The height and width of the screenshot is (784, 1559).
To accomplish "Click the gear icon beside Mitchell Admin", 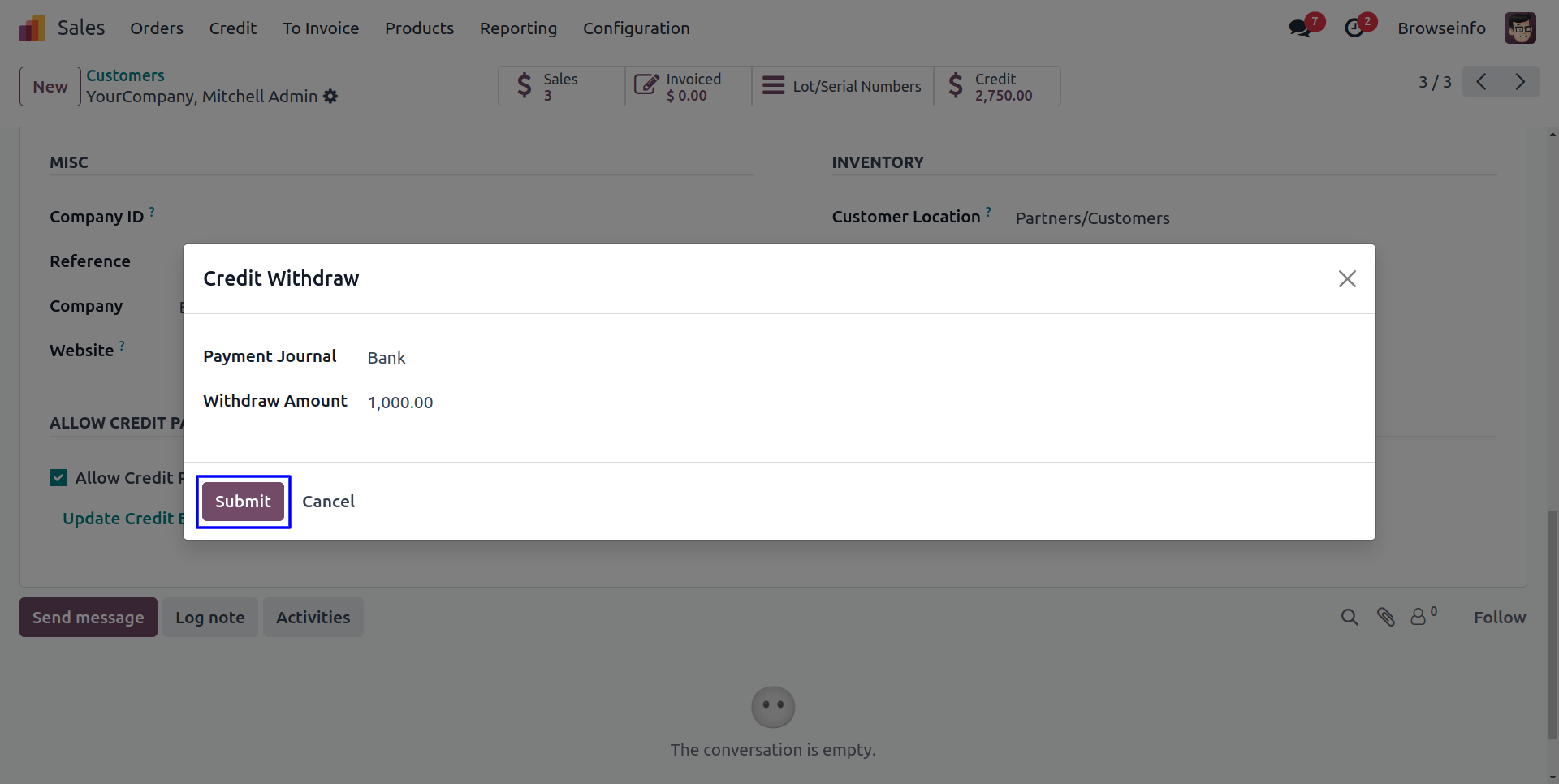I will click(330, 97).
